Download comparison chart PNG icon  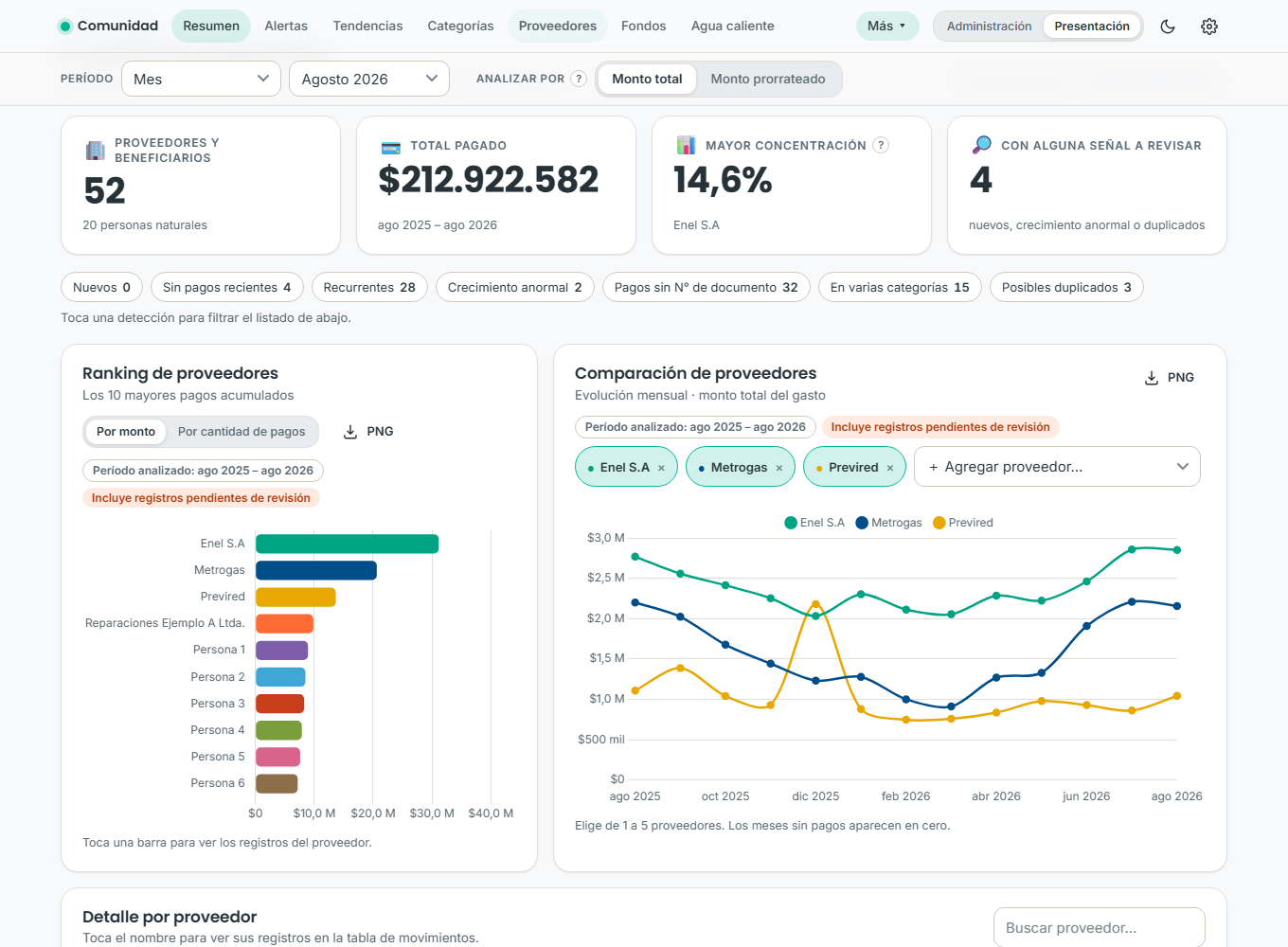click(x=1152, y=378)
